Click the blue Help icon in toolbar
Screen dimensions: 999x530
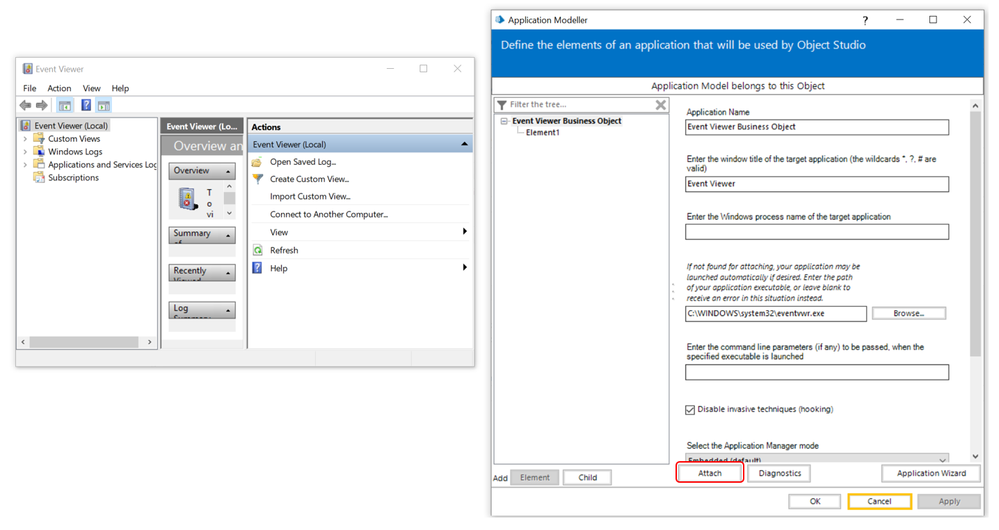[86, 105]
